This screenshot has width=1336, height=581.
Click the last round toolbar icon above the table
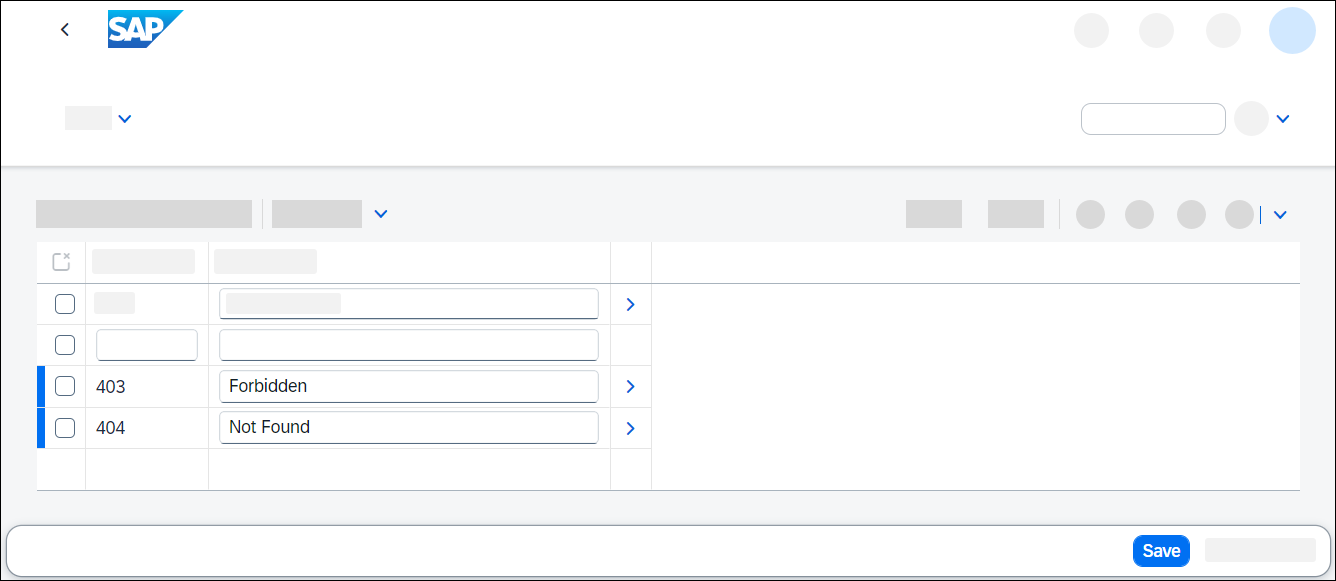pyautogui.click(x=1239, y=214)
